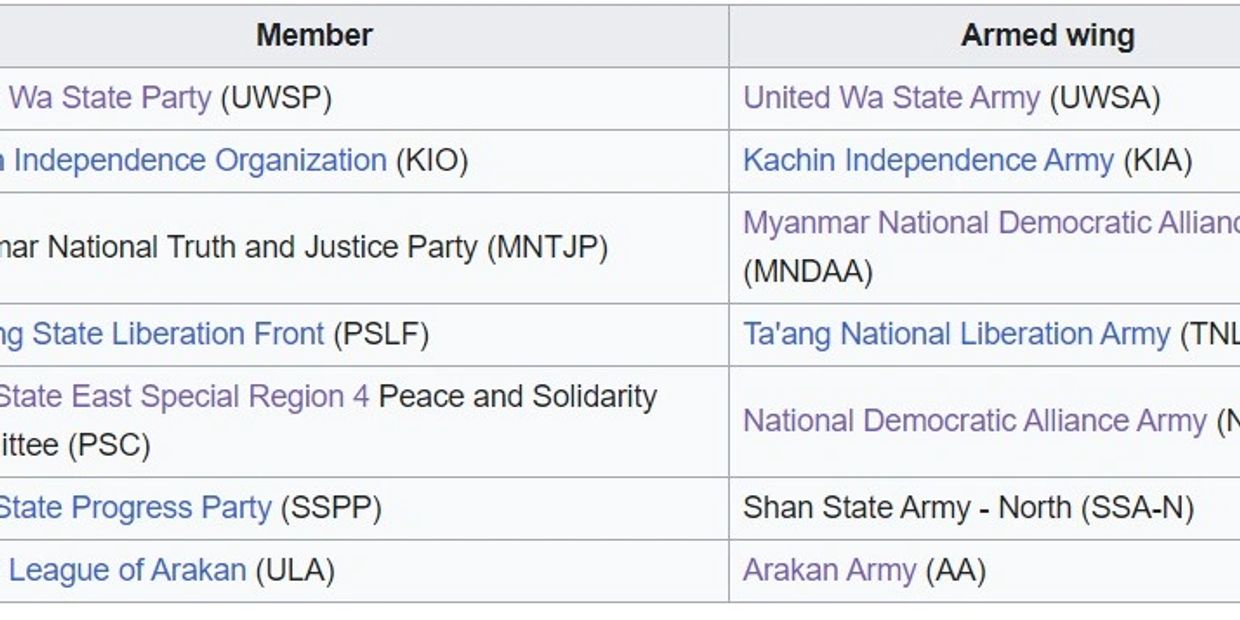Click the Wa State Party link
Image resolution: width=1240 pixels, height=620 pixels.
110,98
